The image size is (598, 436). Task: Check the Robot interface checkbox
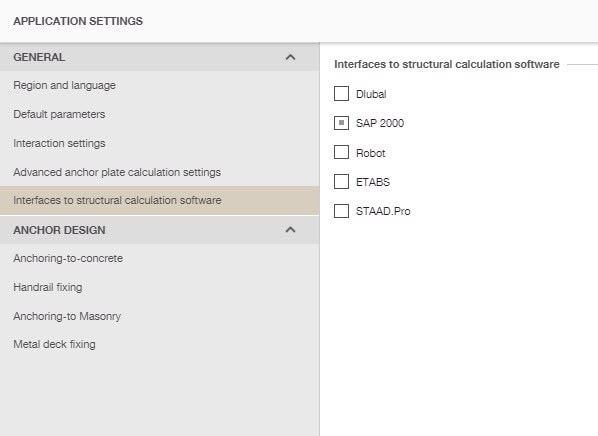click(x=341, y=152)
